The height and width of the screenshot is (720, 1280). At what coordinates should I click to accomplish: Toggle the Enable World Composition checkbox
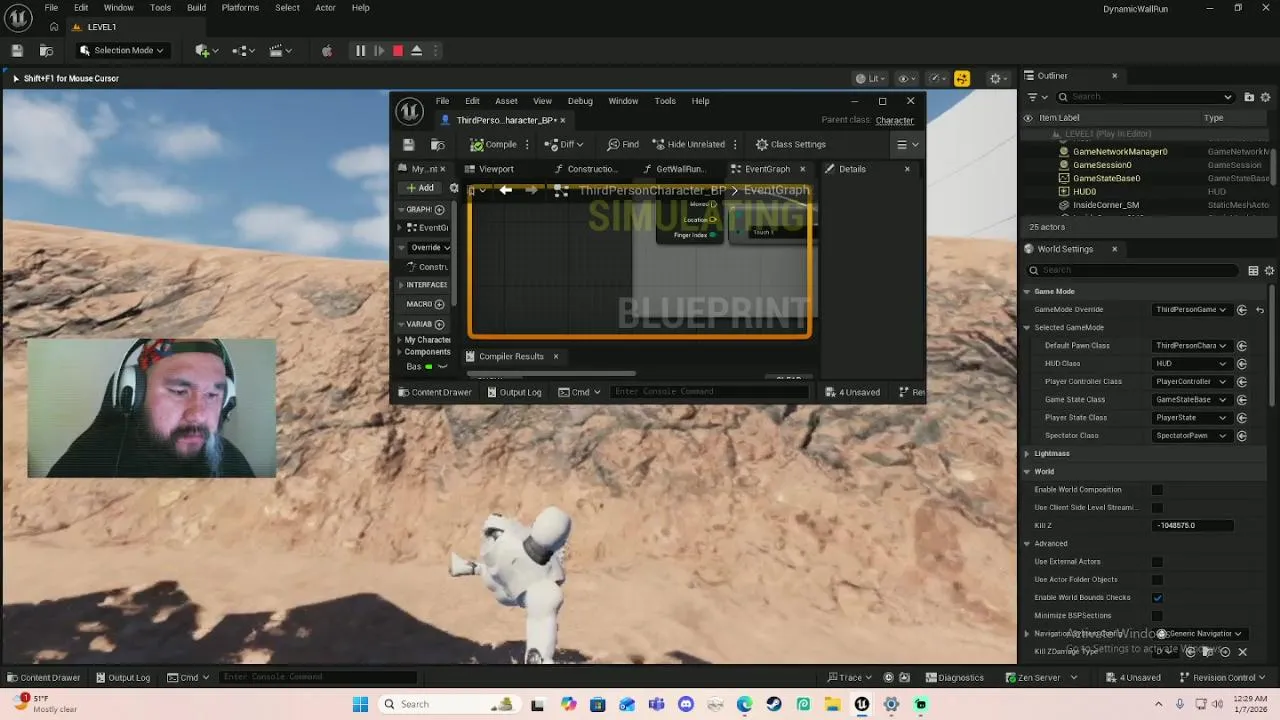(1157, 490)
